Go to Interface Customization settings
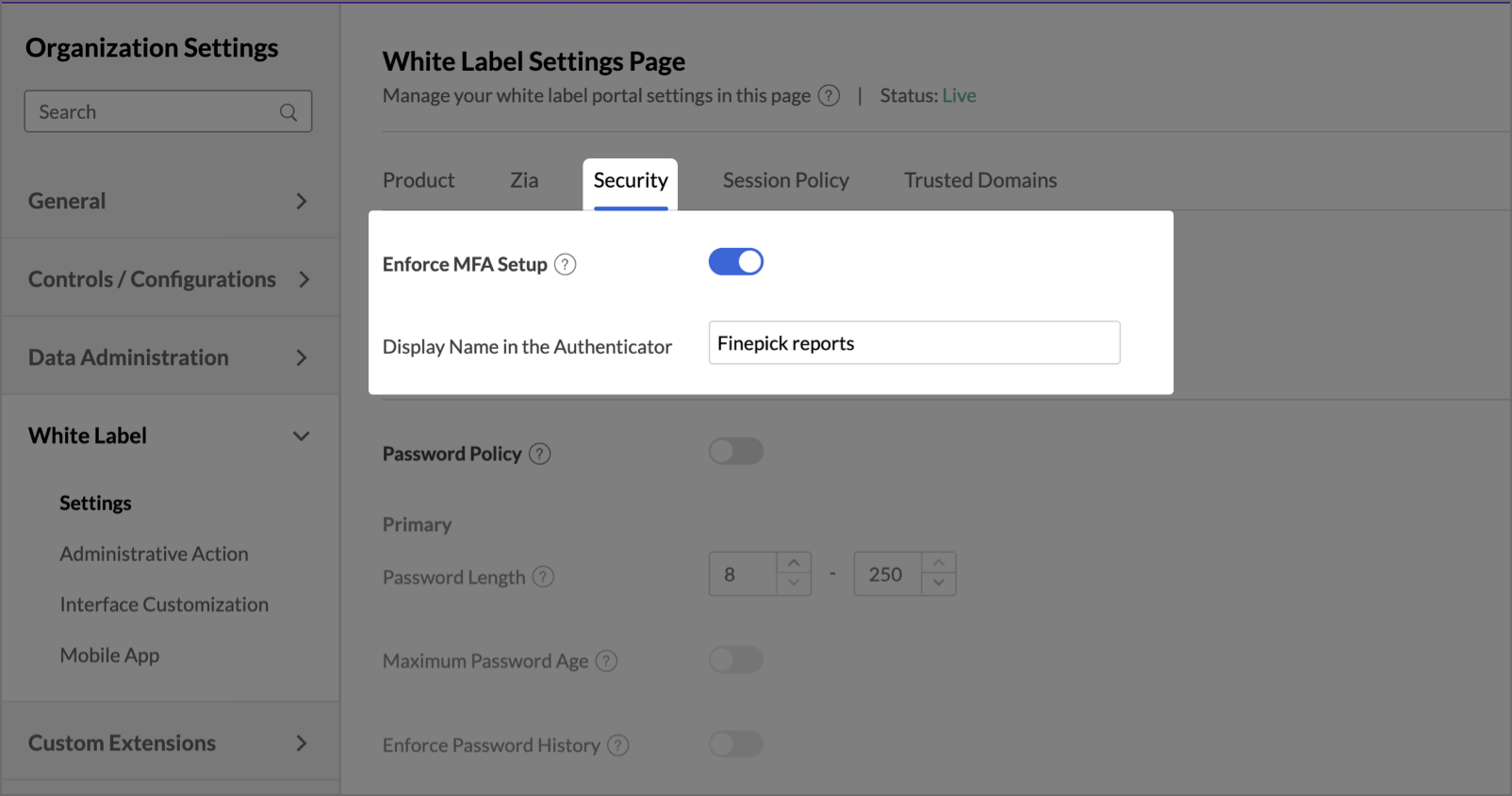Image resolution: width=1512 pixels, height=796 pixels. [164, 605]
